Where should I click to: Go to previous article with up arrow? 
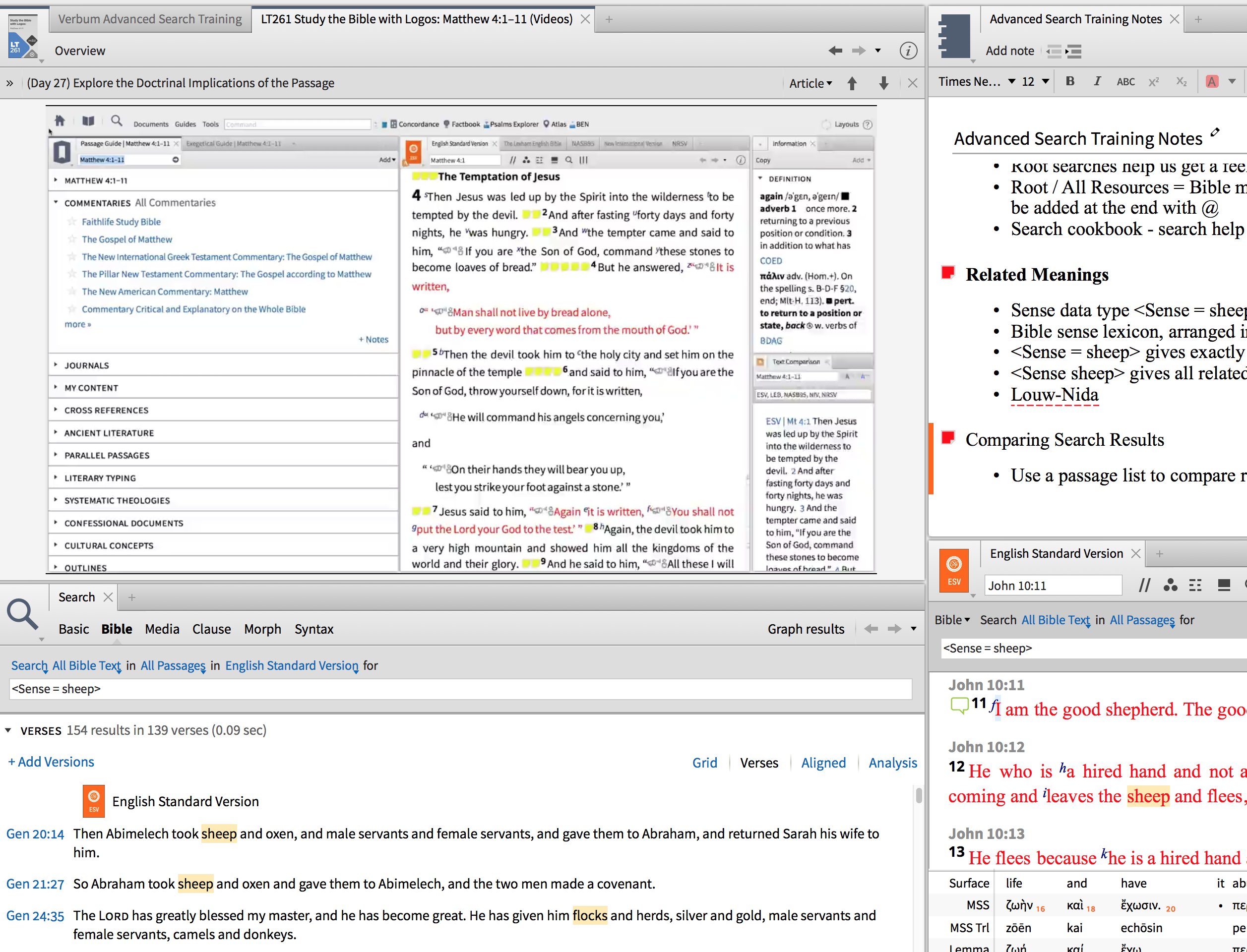click(851, 83)
